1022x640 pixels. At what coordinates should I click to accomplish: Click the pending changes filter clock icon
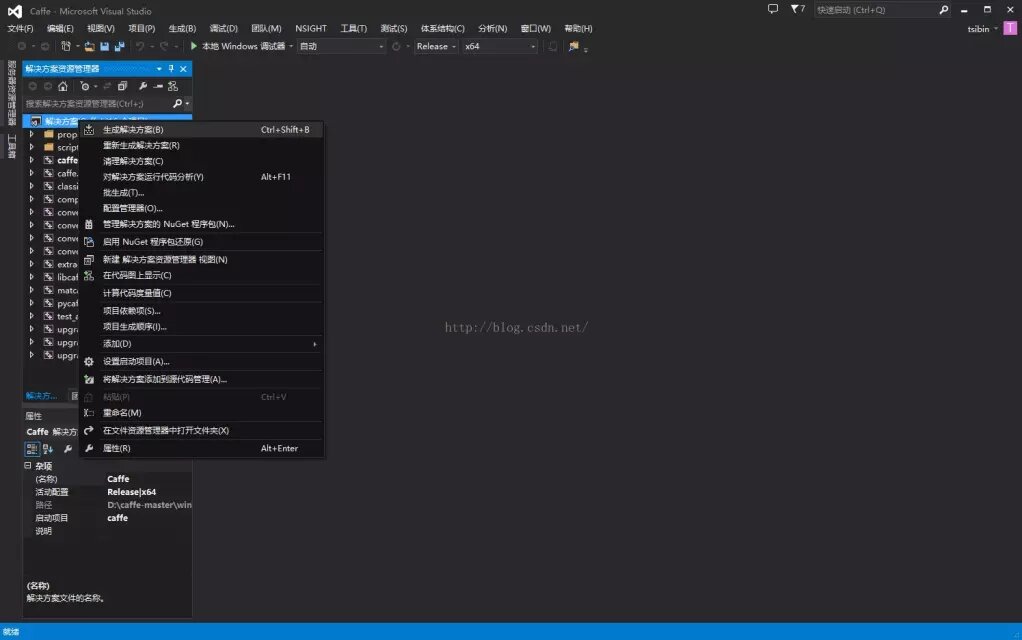[84, 86]
